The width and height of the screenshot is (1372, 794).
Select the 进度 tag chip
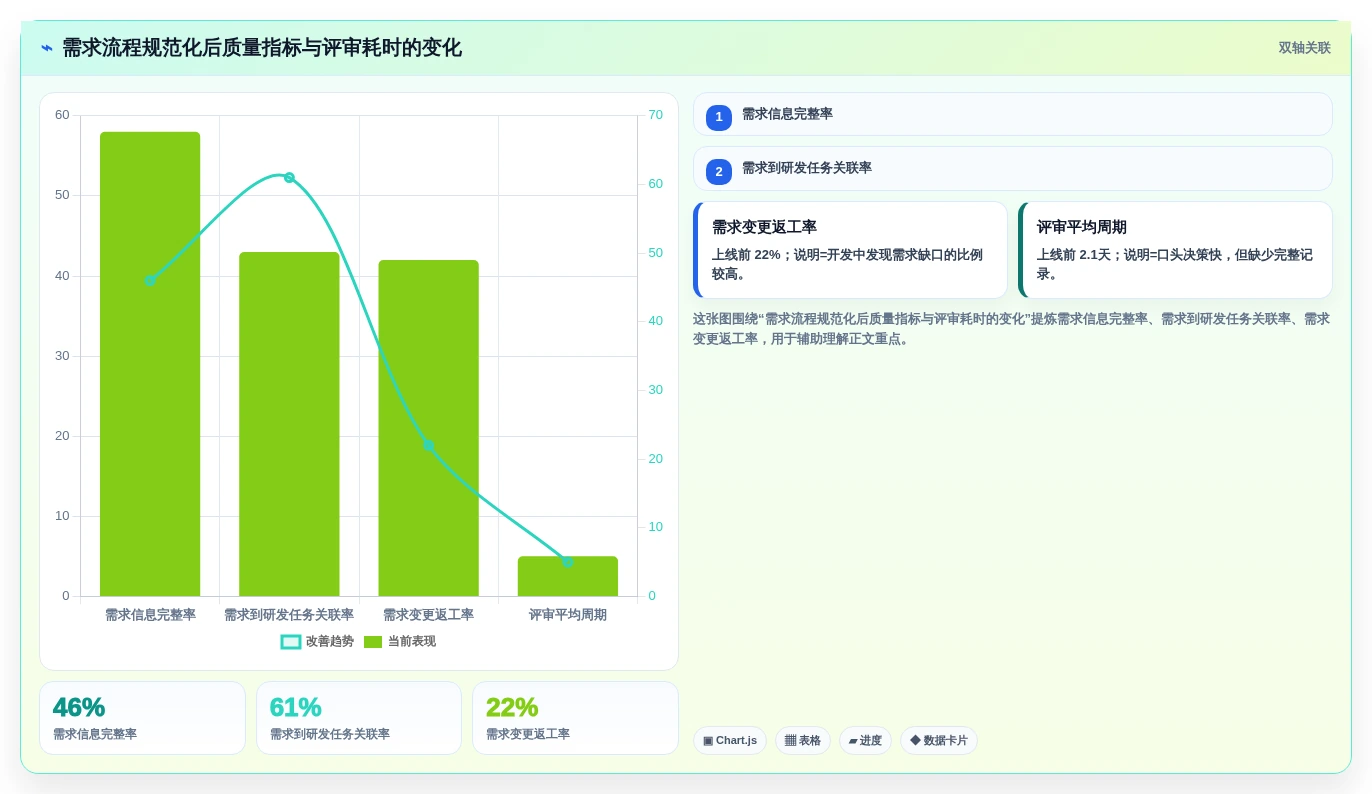[x=865, y=741]
